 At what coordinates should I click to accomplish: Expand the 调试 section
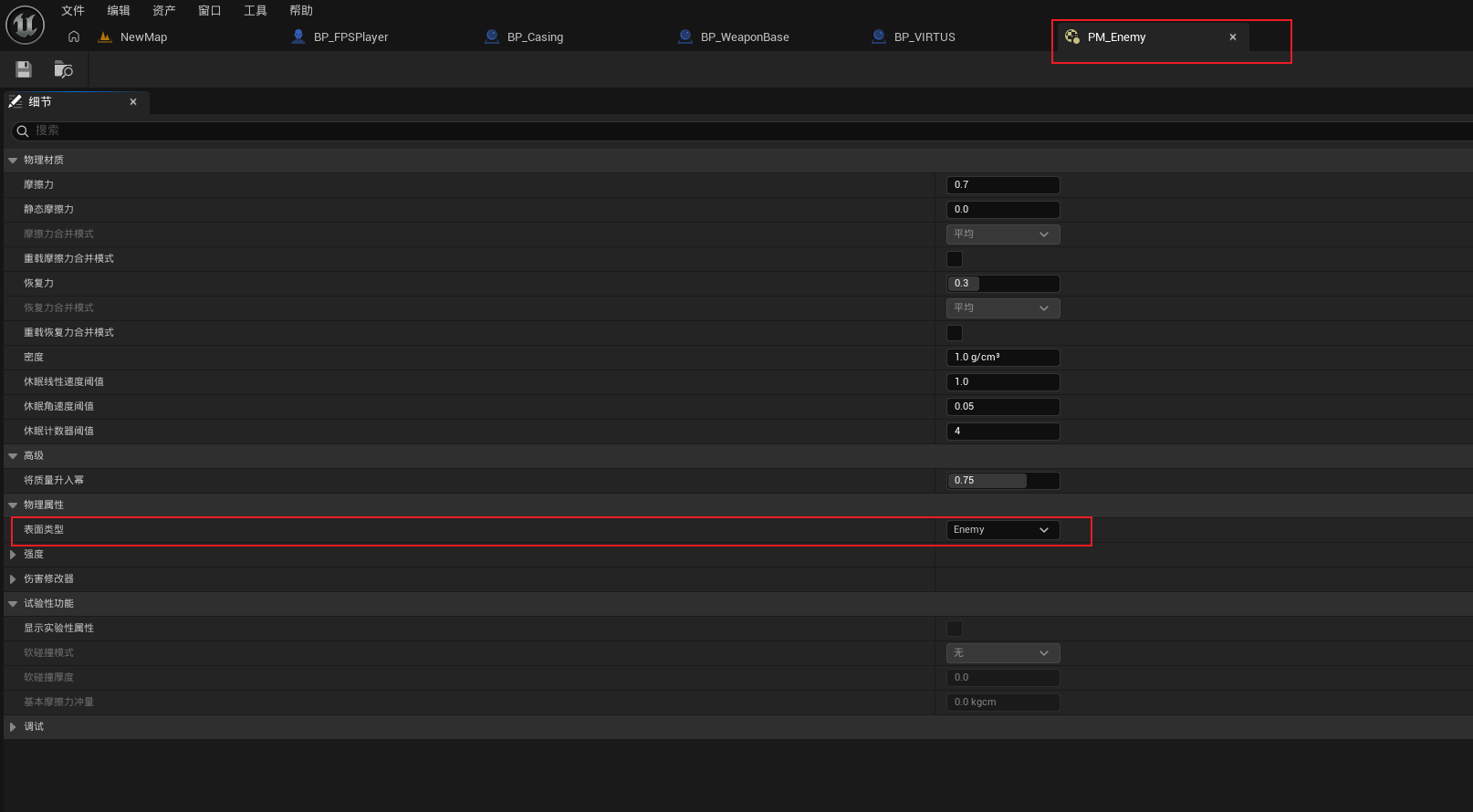pos(13,727)
